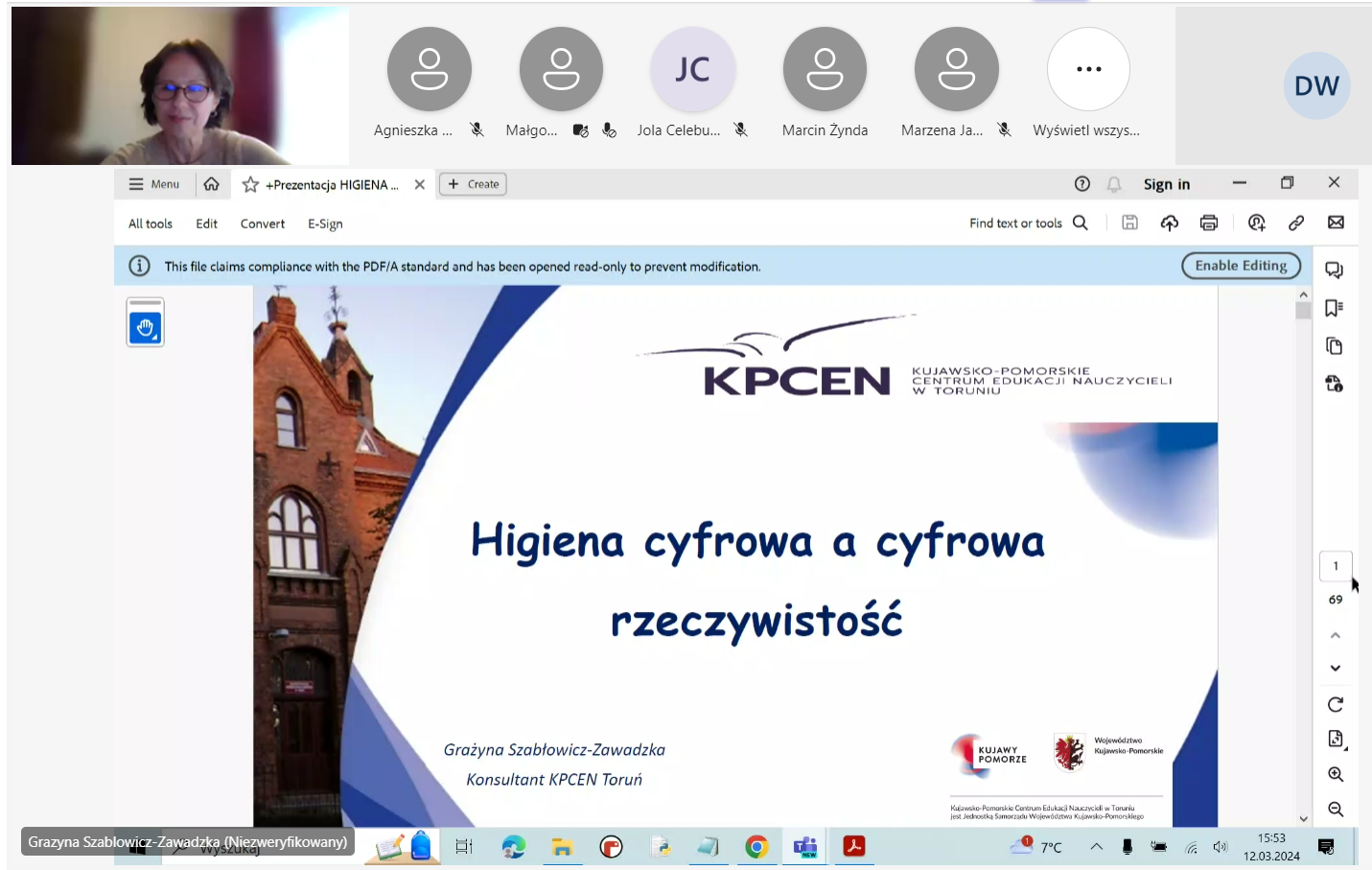The height and width of the screenshot is (870, 1372).
Task: Select Jola Celebu... JC avatar
Action: point(692,69)
